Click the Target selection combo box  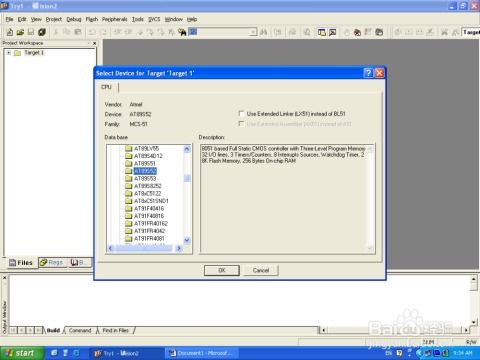(x=470, y=32)
